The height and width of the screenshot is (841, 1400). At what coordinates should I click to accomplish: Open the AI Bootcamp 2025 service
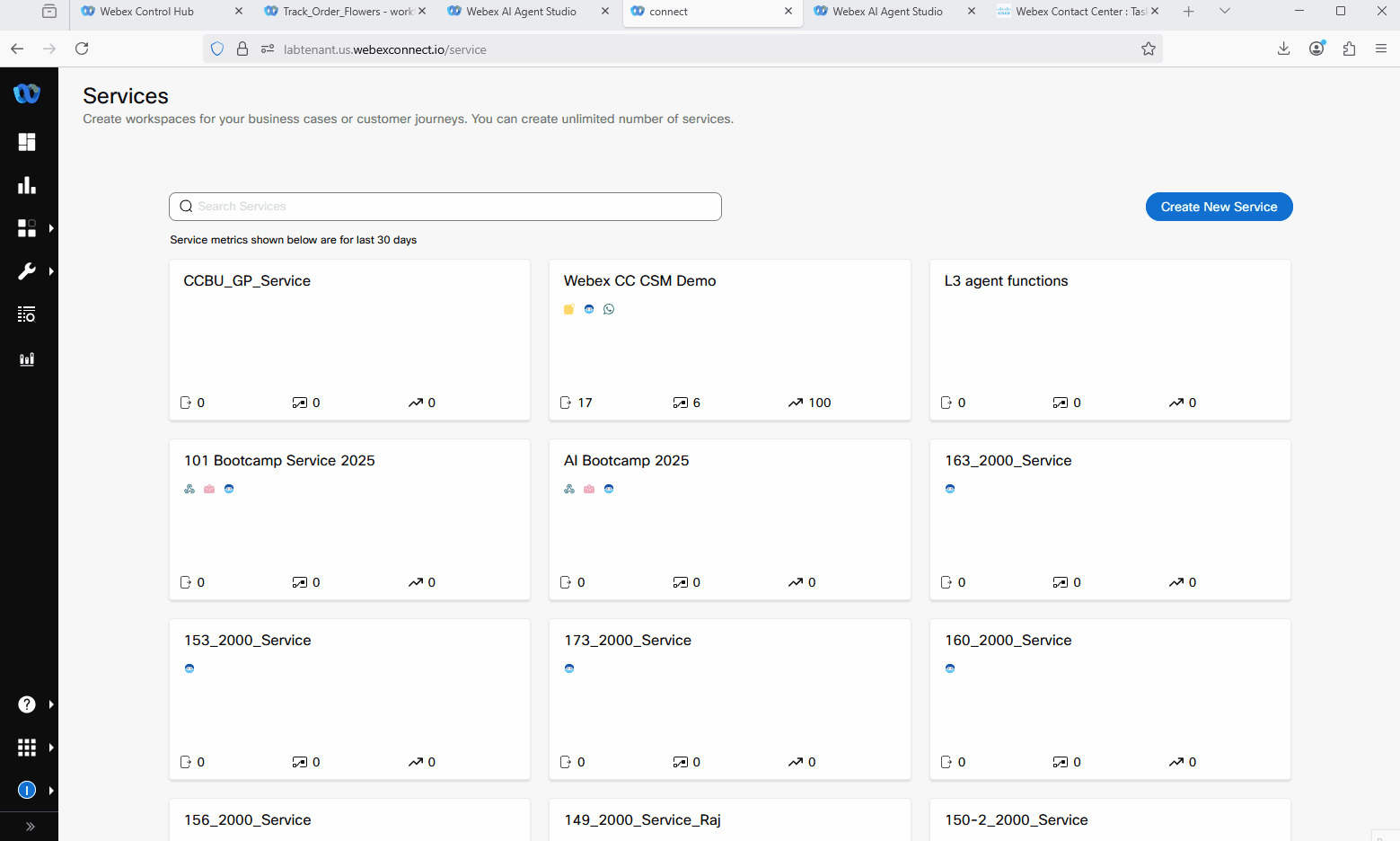(x=626, y=461)
